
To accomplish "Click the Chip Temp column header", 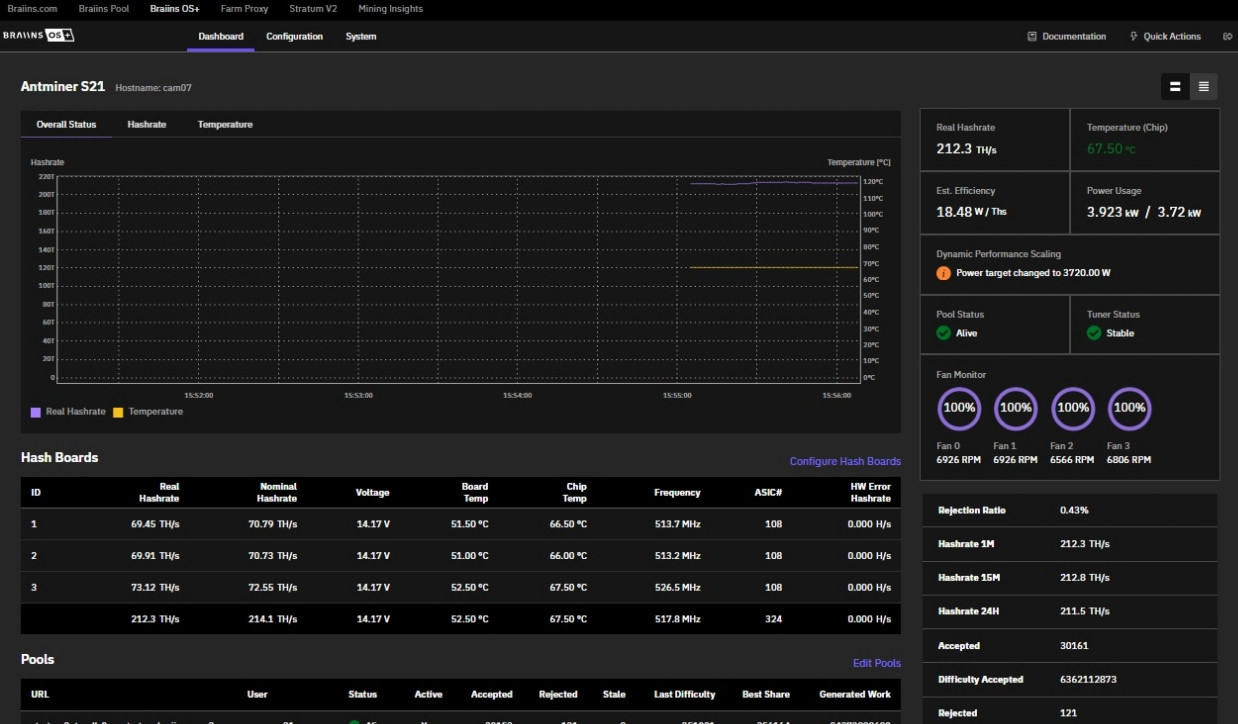I will point(575,492).
